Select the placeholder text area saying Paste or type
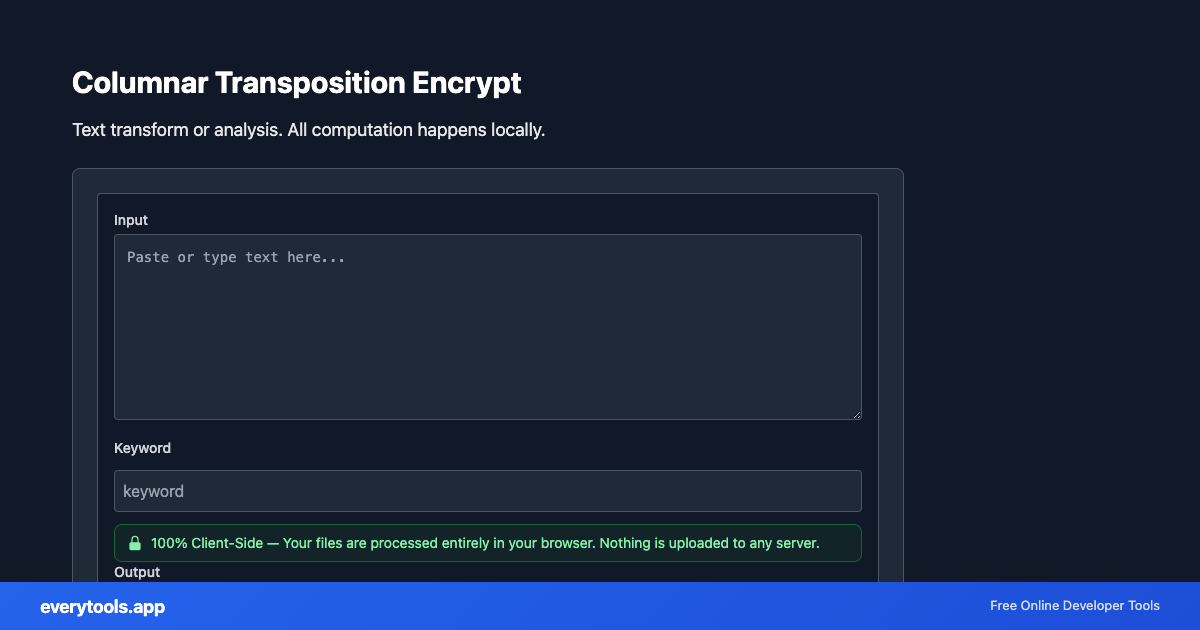This screenshot has height=630, width=1200. 236,257
